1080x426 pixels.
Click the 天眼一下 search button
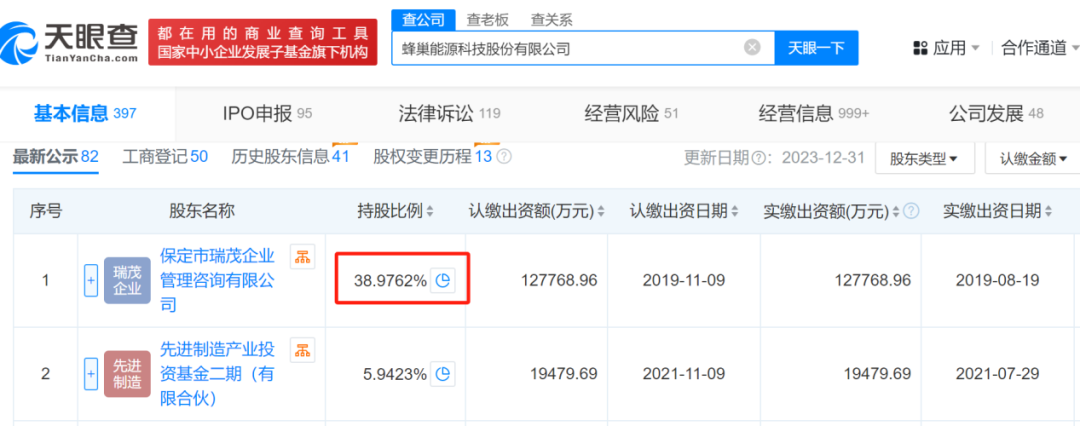[x=816, y=48]
